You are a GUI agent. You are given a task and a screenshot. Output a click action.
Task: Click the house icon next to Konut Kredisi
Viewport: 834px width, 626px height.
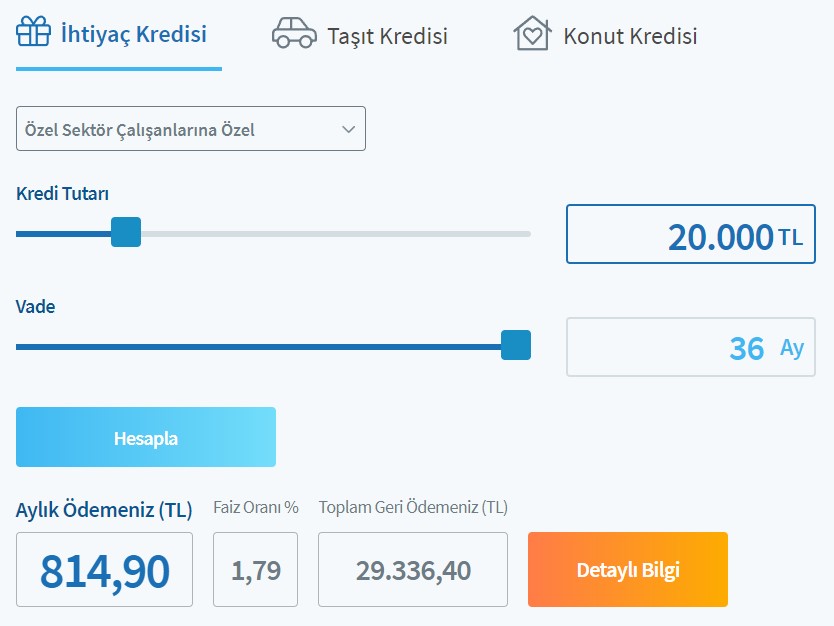[x=534, y=32]
